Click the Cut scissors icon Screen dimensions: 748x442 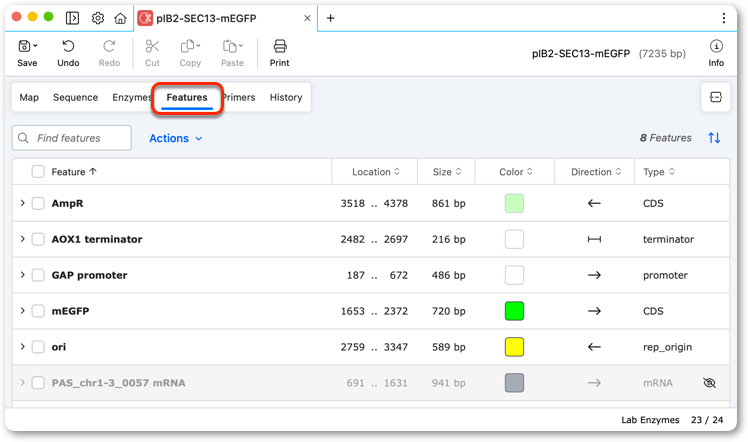click(x=152, y=46)
